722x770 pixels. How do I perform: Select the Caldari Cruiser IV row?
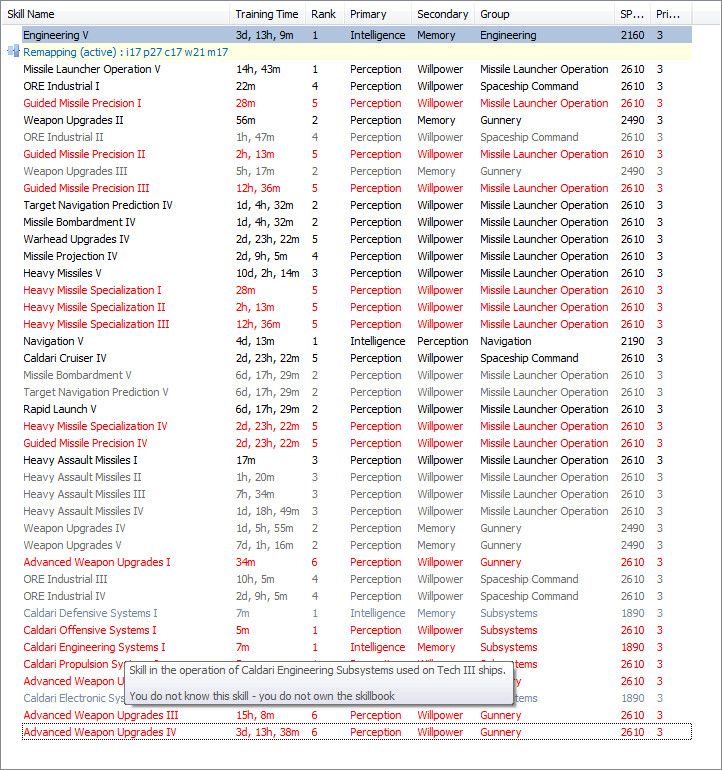coord(357,358)
